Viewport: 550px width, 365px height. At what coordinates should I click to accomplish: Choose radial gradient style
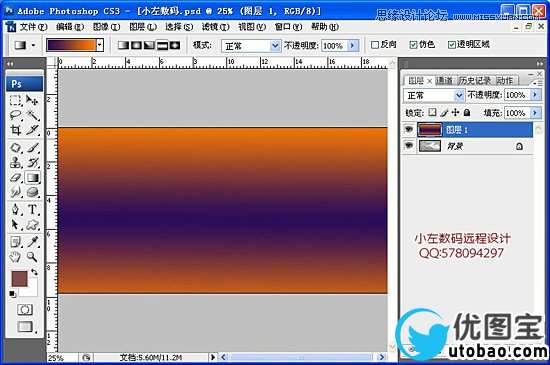coord(136,45)
